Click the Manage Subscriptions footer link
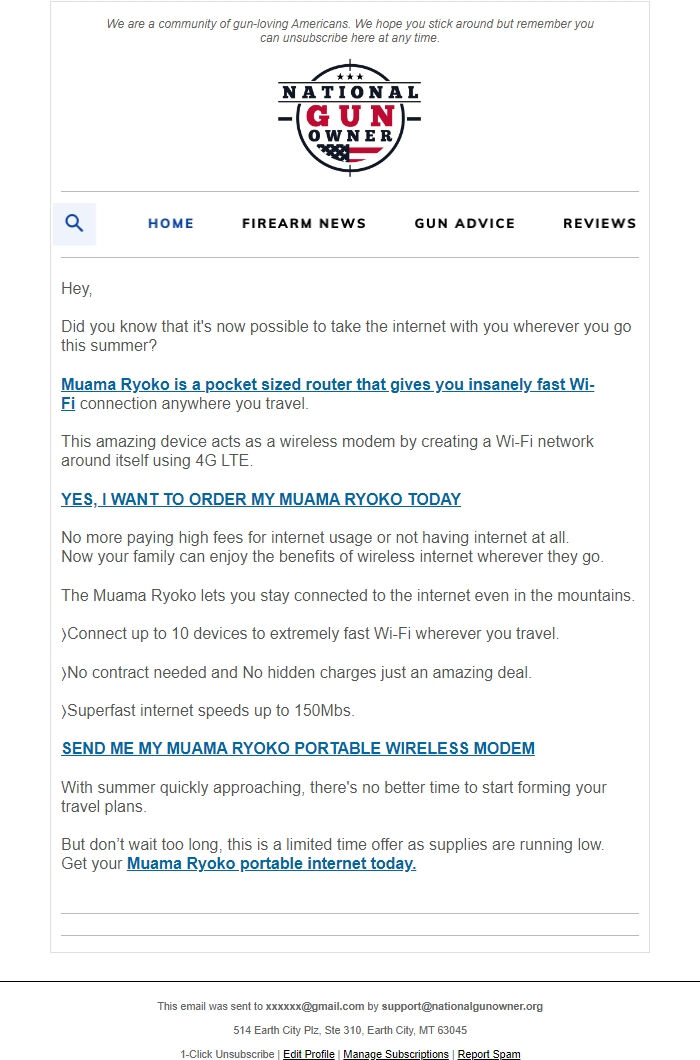Viewport: 700px width, 1060px height. click(396, 1054)
